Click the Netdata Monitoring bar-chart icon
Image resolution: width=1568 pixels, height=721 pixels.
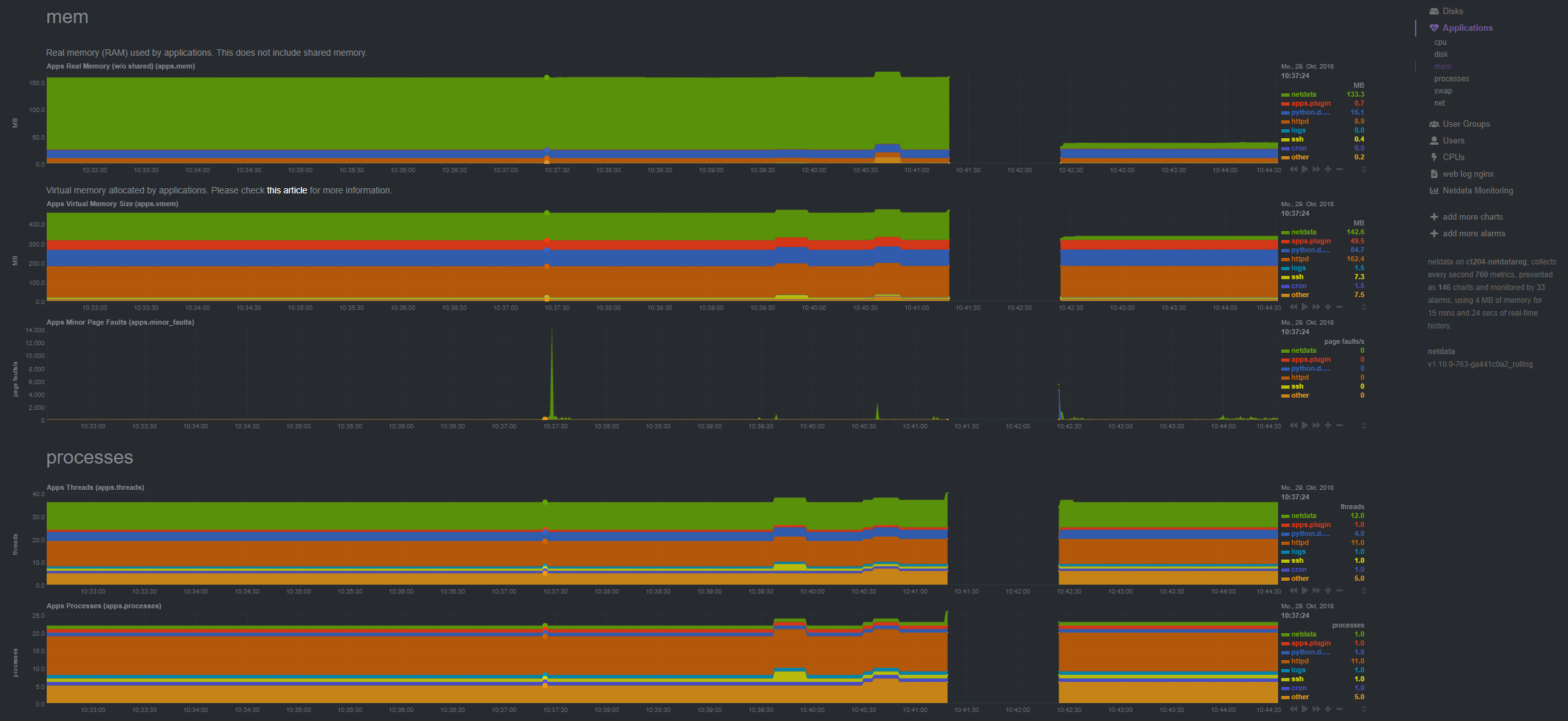1434,190
